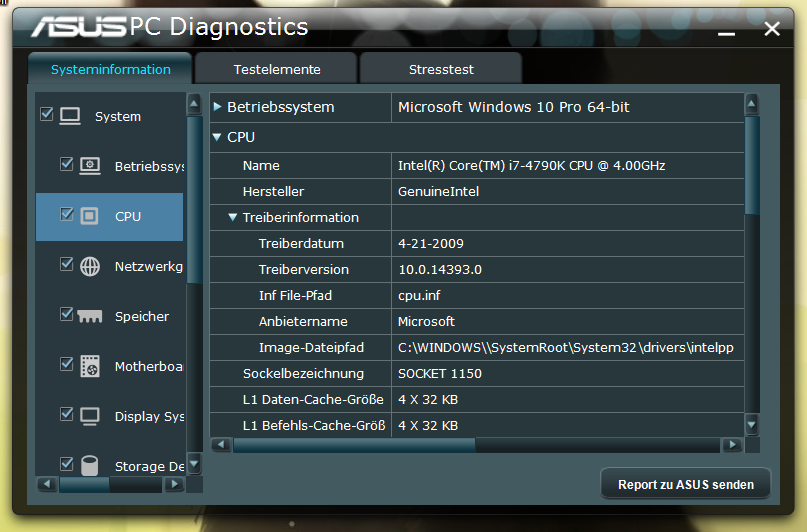The image size is (807, 532).
Task: Click sidebar vertical scrollbar down arrow
Action: 194,463
